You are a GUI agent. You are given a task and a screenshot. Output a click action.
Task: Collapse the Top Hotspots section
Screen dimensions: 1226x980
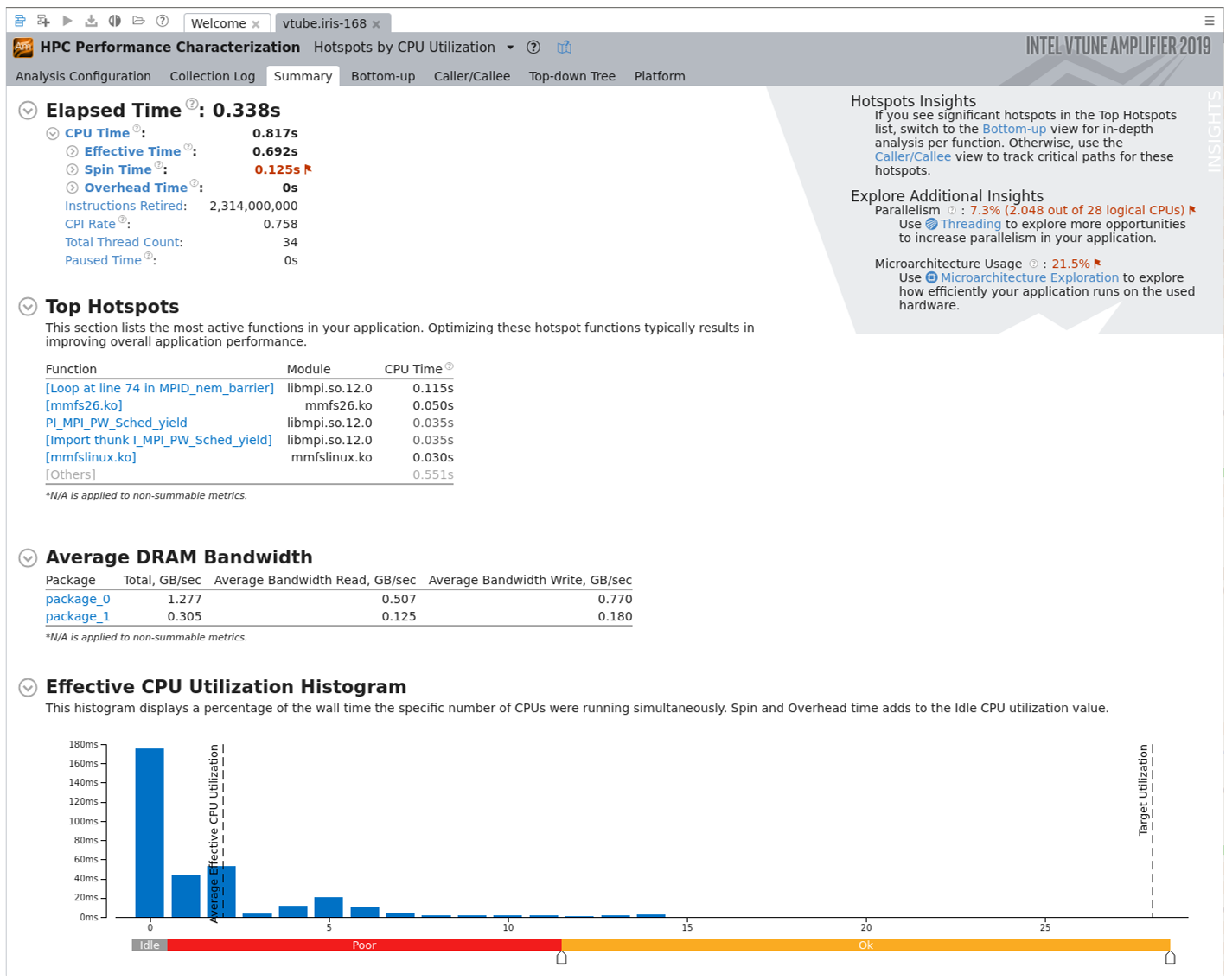click(28, 307)
